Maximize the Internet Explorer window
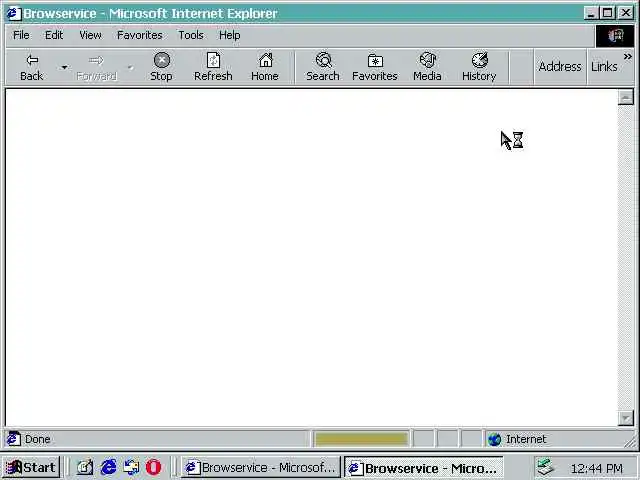 tap(607, 13)
